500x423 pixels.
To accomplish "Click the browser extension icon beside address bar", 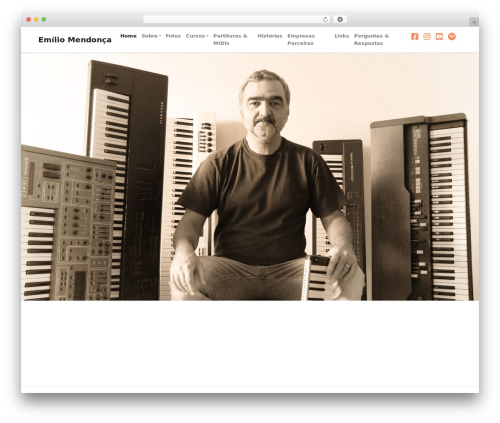I will point(340,19).
